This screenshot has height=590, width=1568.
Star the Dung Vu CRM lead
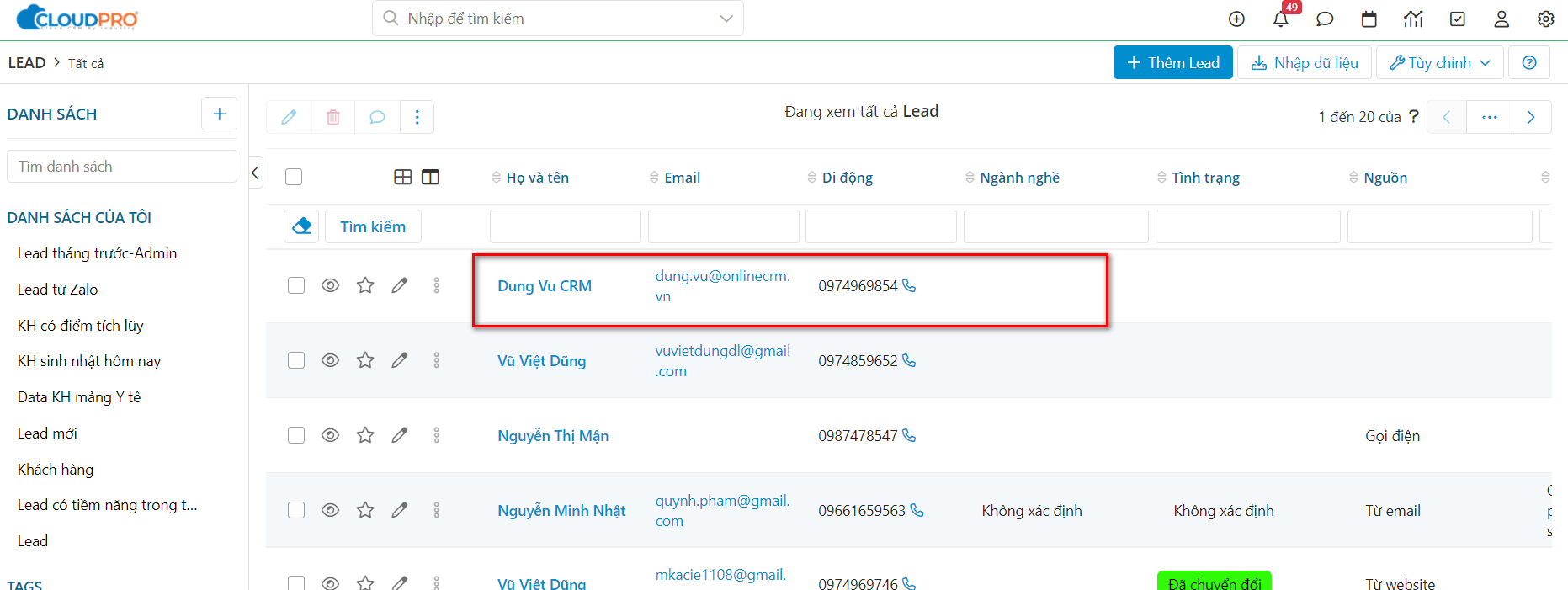point(365,285)
